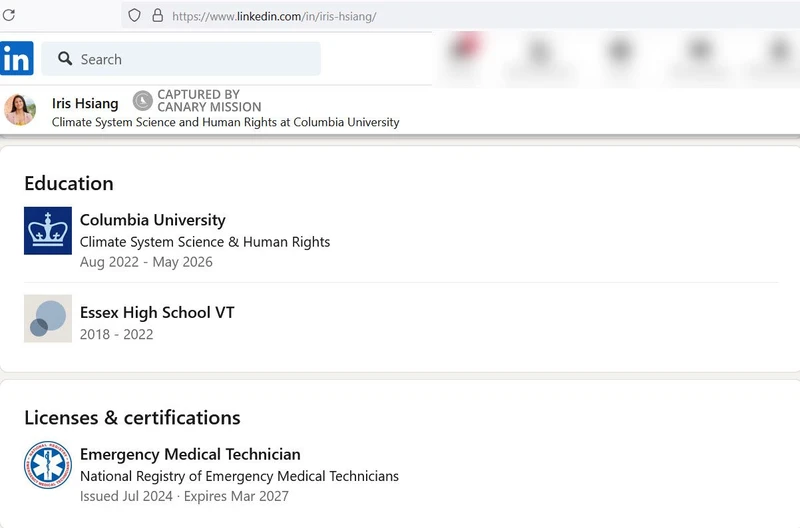The width and height of the screenshot is (800, 528).
Task: Open the shield tracking protection icon
Action: (x=134, y=15)
